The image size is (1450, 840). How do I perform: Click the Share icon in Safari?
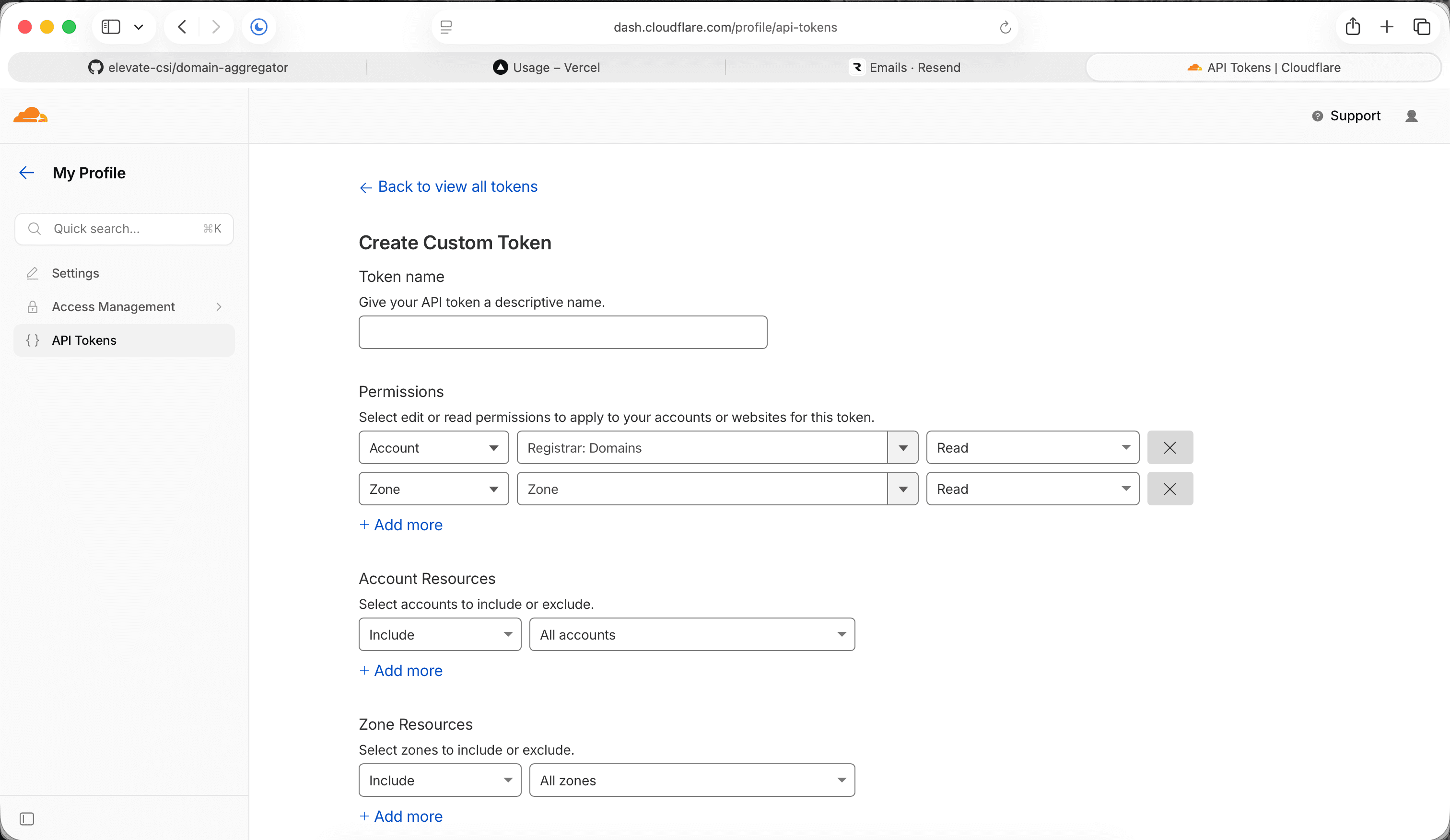pos(1353,26)
